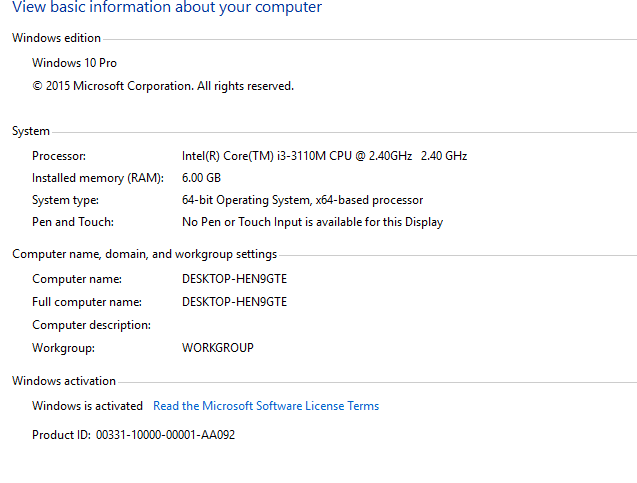The image size is (637, 483).
Task: Click the 'Windows is activated' status text
Action: [x=87, y=406]
